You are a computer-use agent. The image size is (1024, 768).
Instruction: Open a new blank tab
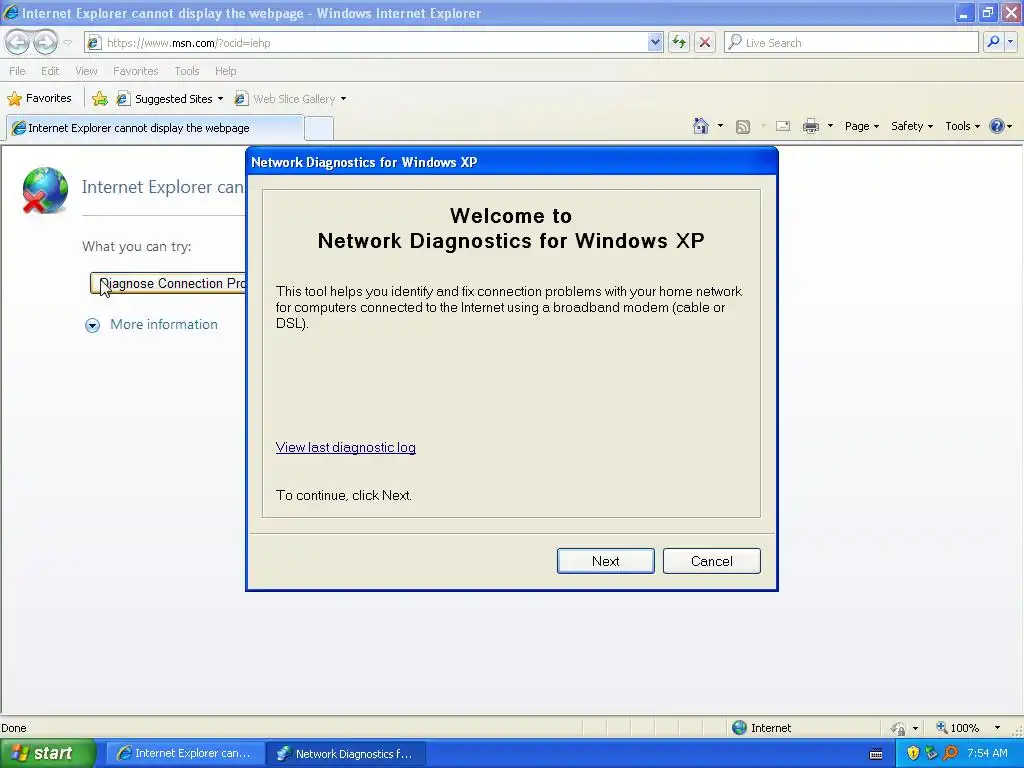tap(319, 129)
